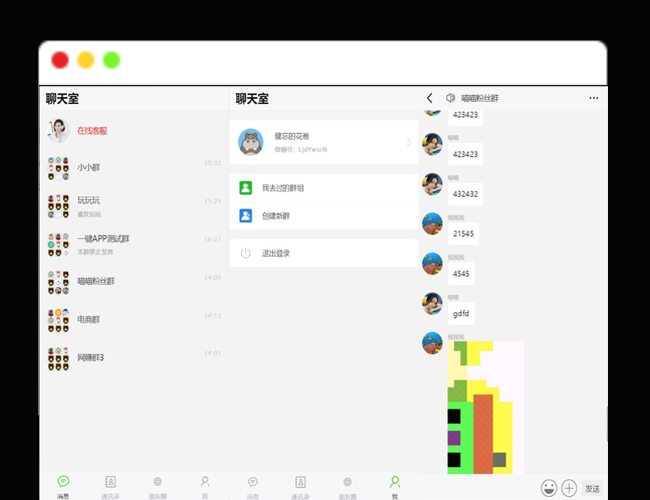Open 我 profile tab in left panel
The image size is (650, 500).
[x=205, y=486]
